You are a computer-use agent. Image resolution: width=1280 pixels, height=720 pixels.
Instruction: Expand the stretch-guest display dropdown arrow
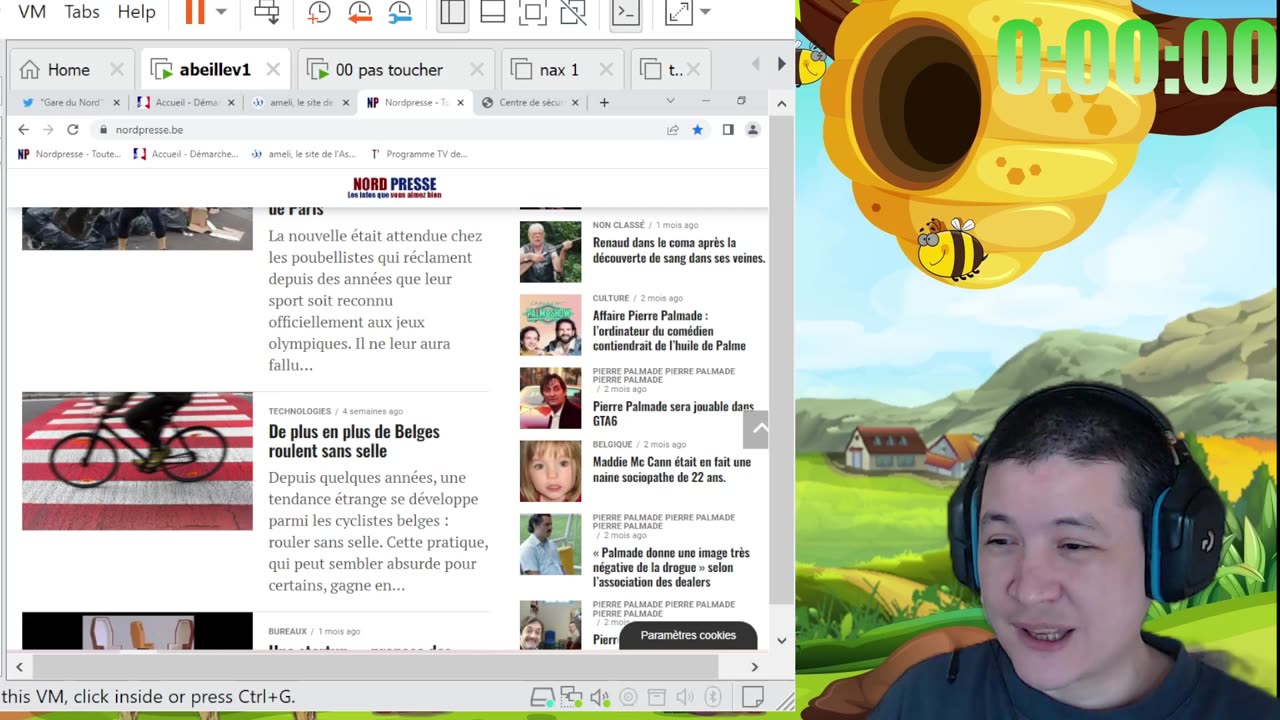pyautogui.click(x=705, y=12)
